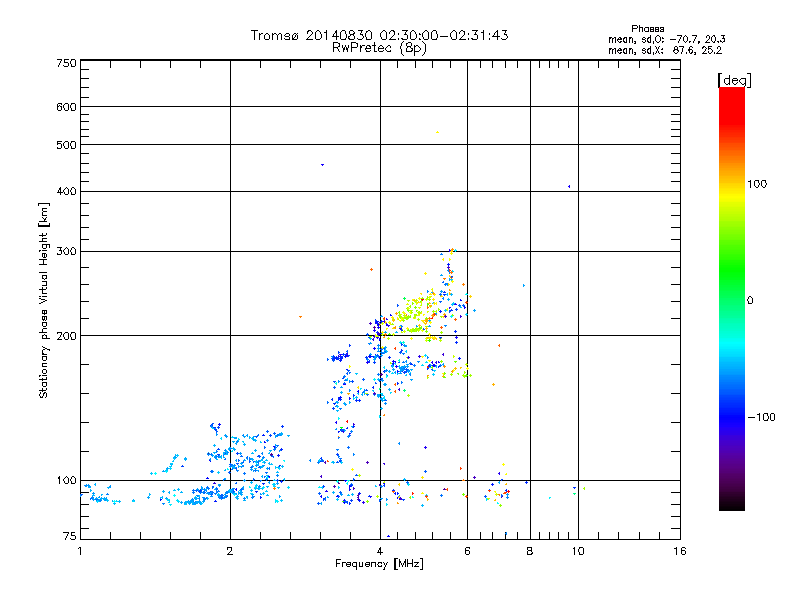The image size is (800, 600).
Task: Click the colorbar tick label '-100'
Action: coord(761,417)
